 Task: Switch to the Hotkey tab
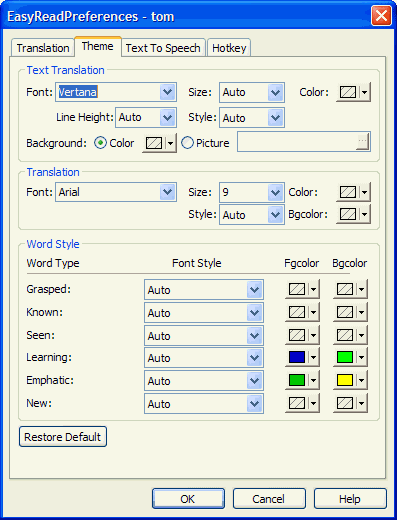coord(229,48)
